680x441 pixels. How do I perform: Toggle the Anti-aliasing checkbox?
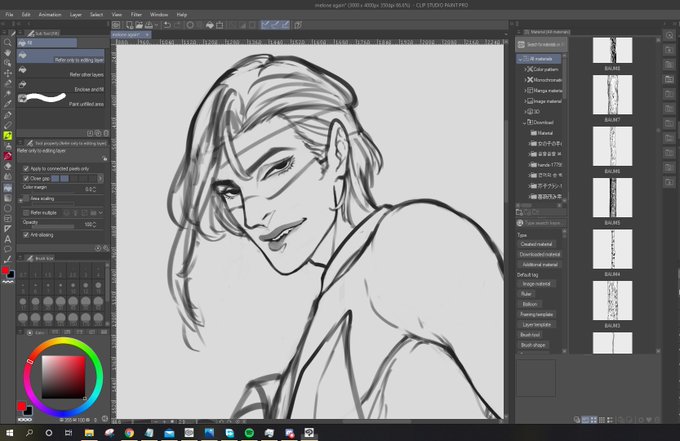tap(26, 235)
